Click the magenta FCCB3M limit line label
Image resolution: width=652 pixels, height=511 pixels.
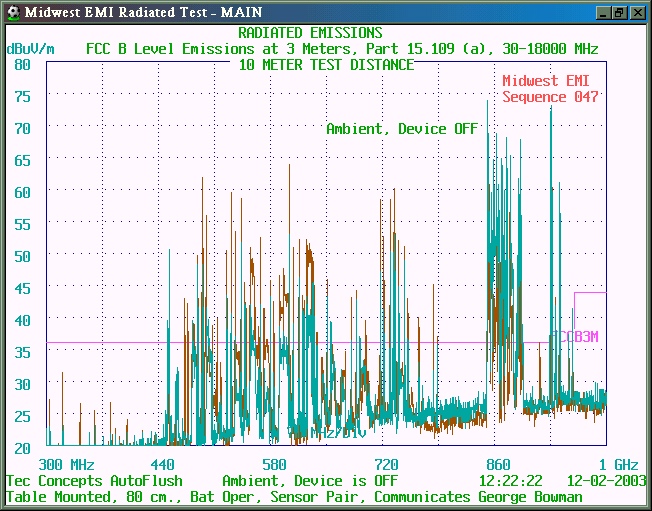(x=576, y=337)
